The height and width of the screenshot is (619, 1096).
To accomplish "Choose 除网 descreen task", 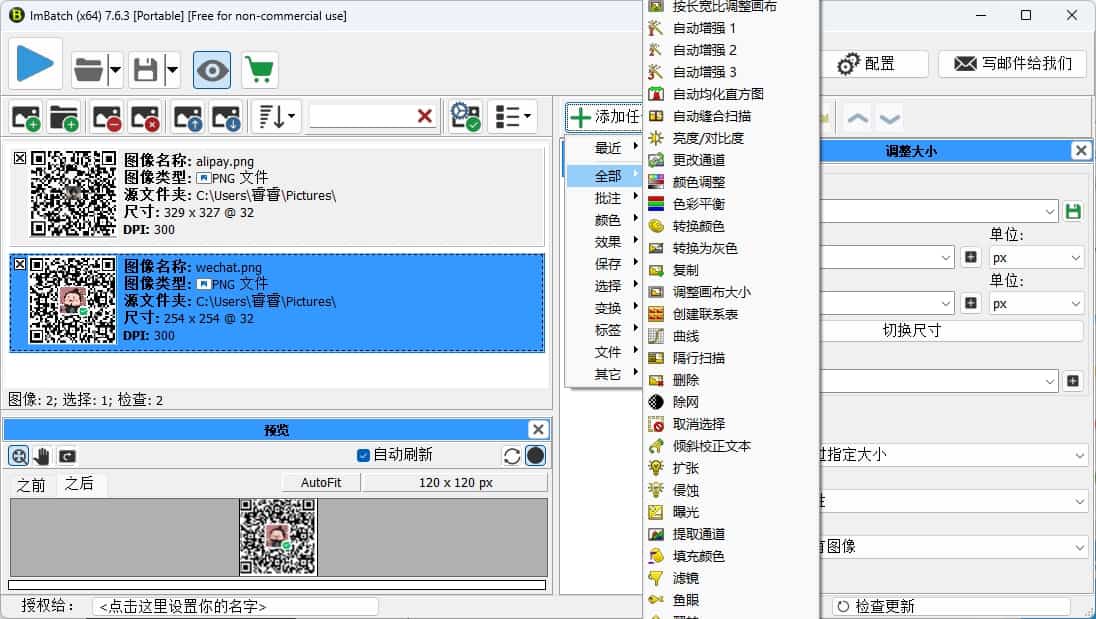I will pyautogui.click(x=730, y=402).
